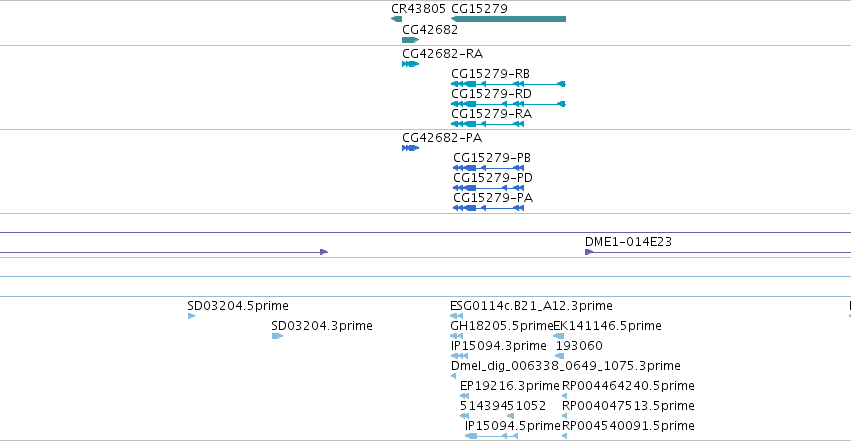Select Dmel_dig_006338_0649_1075.3prime feature

tap(453, 376)
